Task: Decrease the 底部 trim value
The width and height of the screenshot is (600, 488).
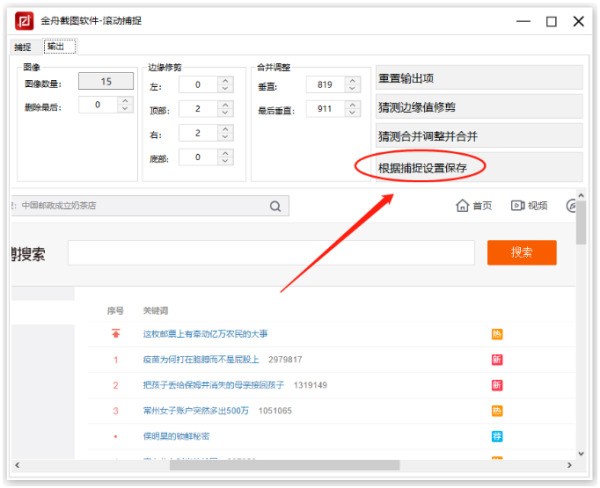Action: [x=225, y=161]
